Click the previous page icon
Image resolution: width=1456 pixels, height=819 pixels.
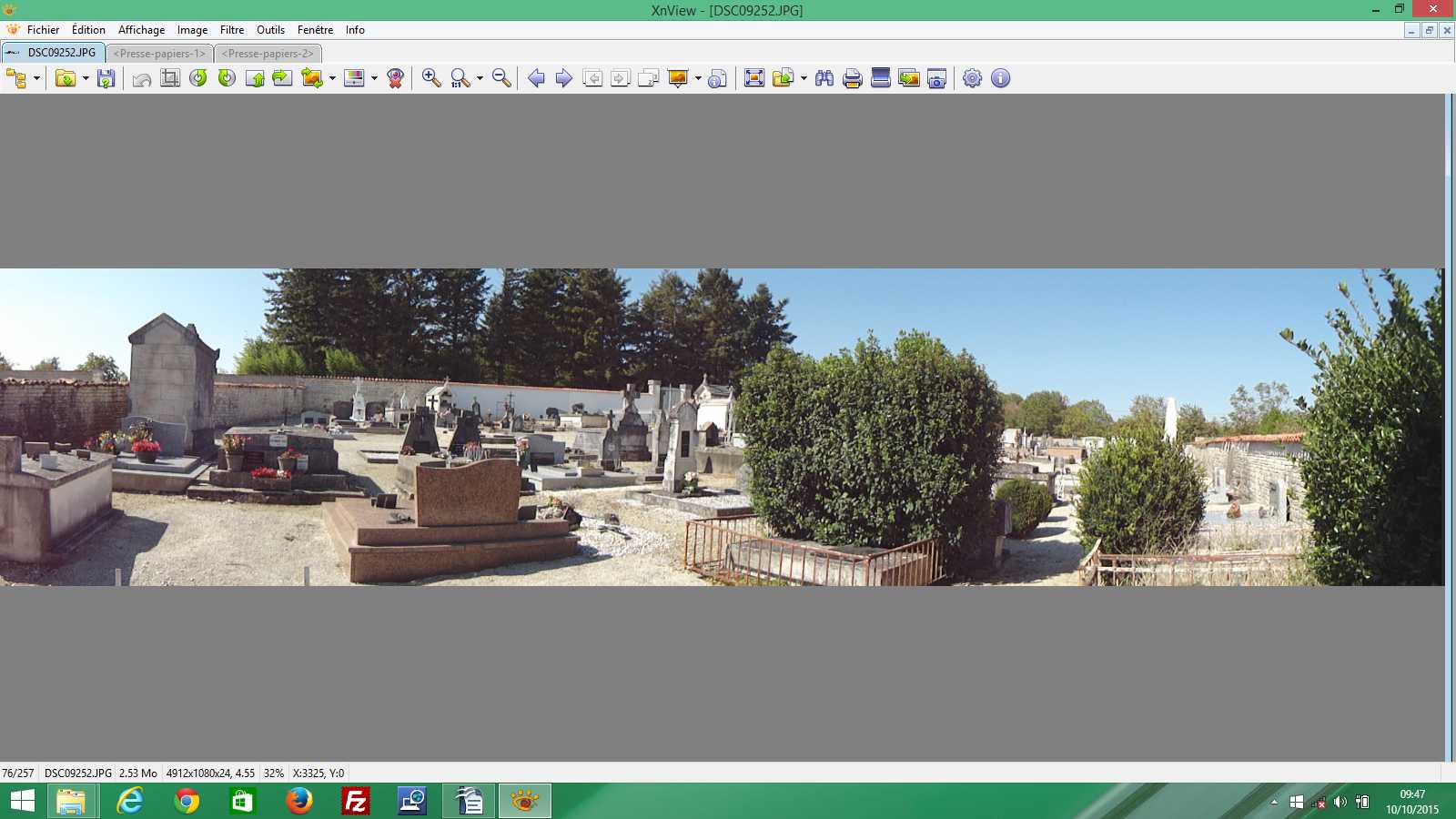592,78
